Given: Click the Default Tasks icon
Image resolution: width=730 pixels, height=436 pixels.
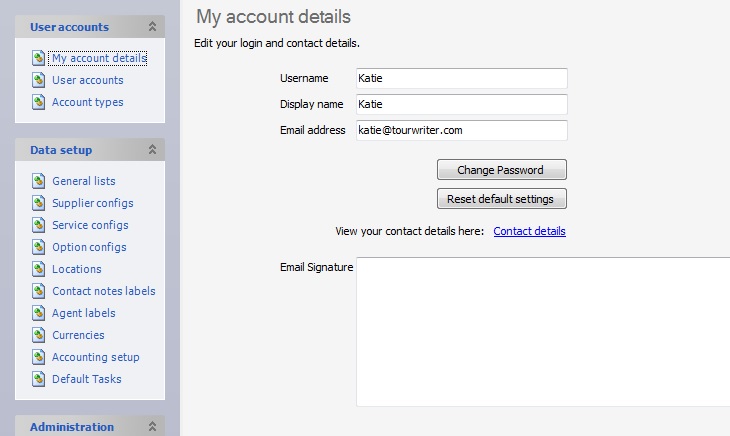Looking at the screenshot, I should pos(39,379).
